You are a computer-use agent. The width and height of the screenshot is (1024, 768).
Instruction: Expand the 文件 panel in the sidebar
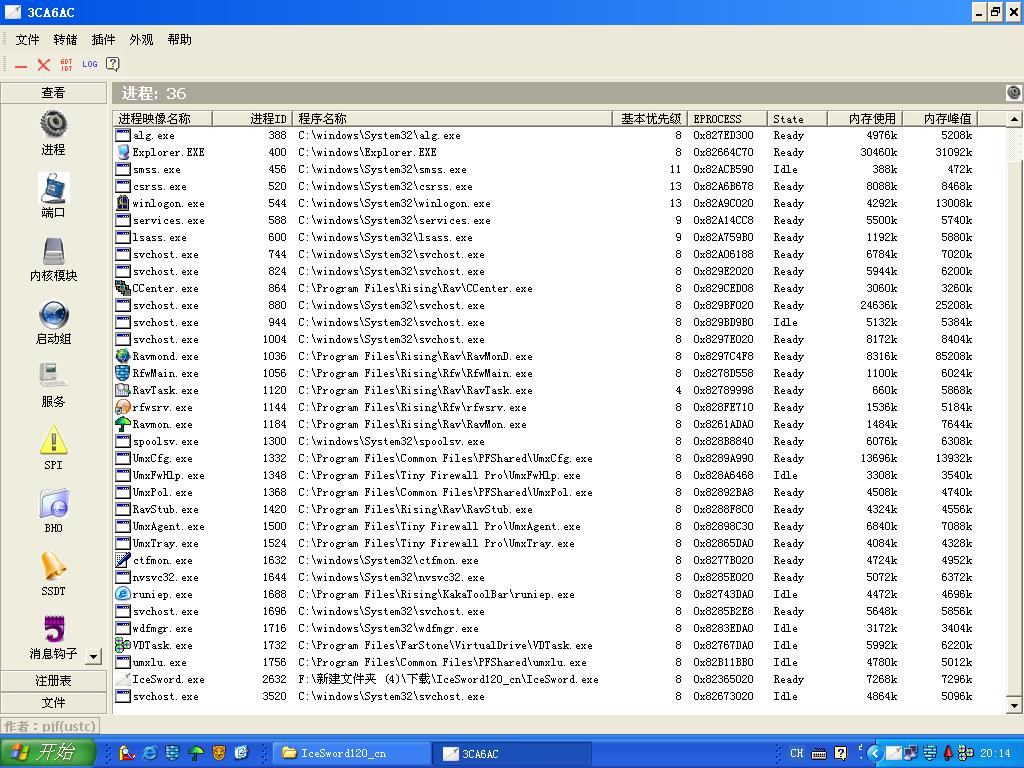(x=53, y=702)
